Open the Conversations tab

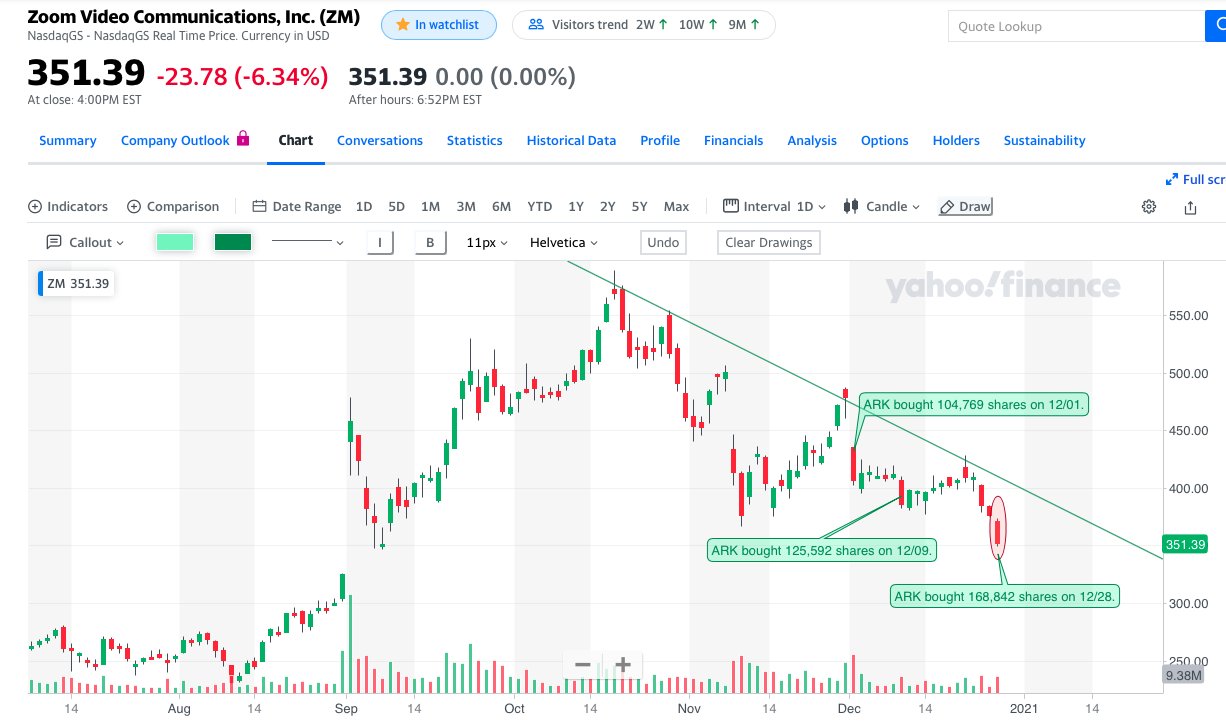pos(380,141)
